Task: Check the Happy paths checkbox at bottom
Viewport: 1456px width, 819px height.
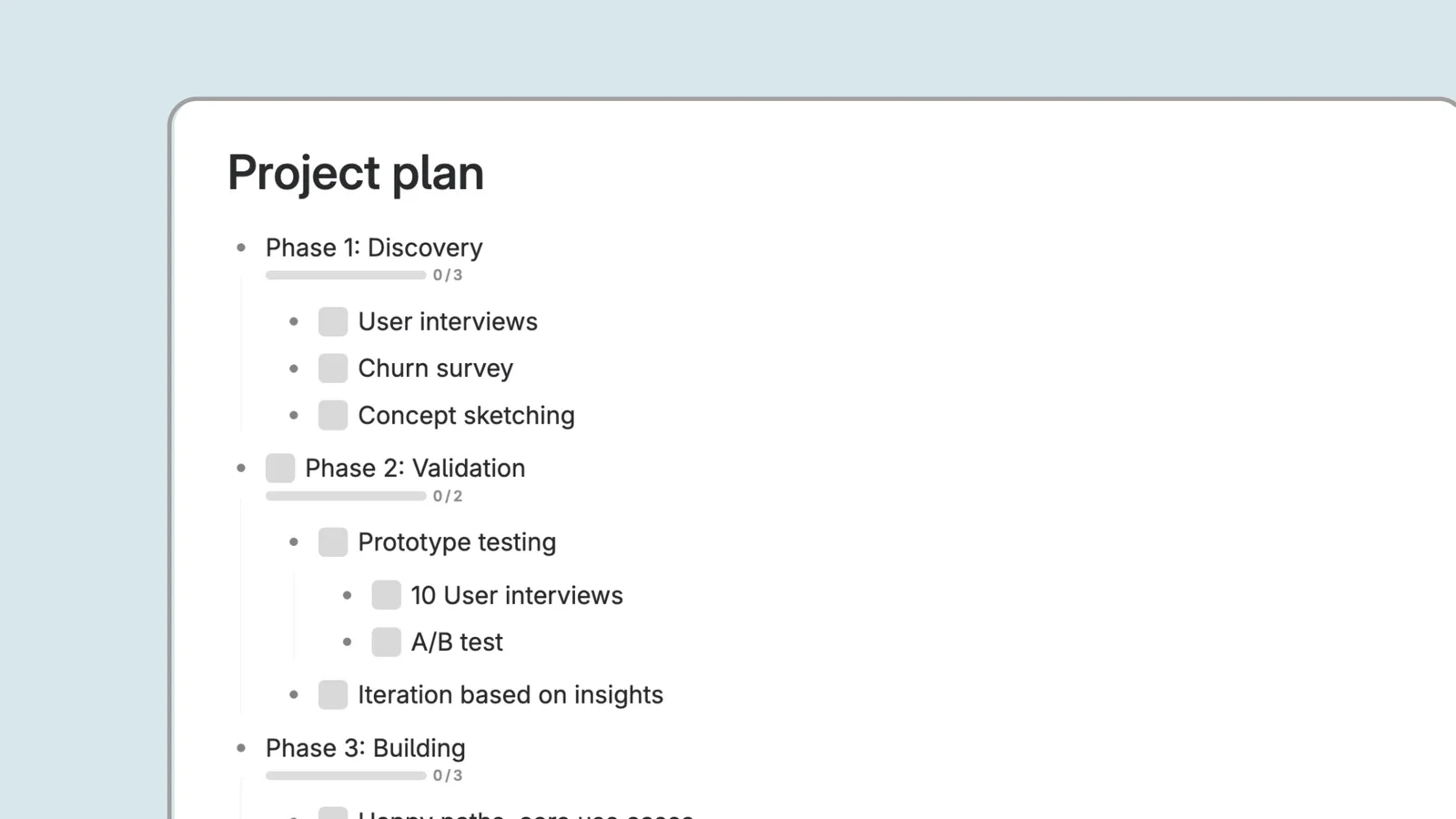Action: pos(332,815)
